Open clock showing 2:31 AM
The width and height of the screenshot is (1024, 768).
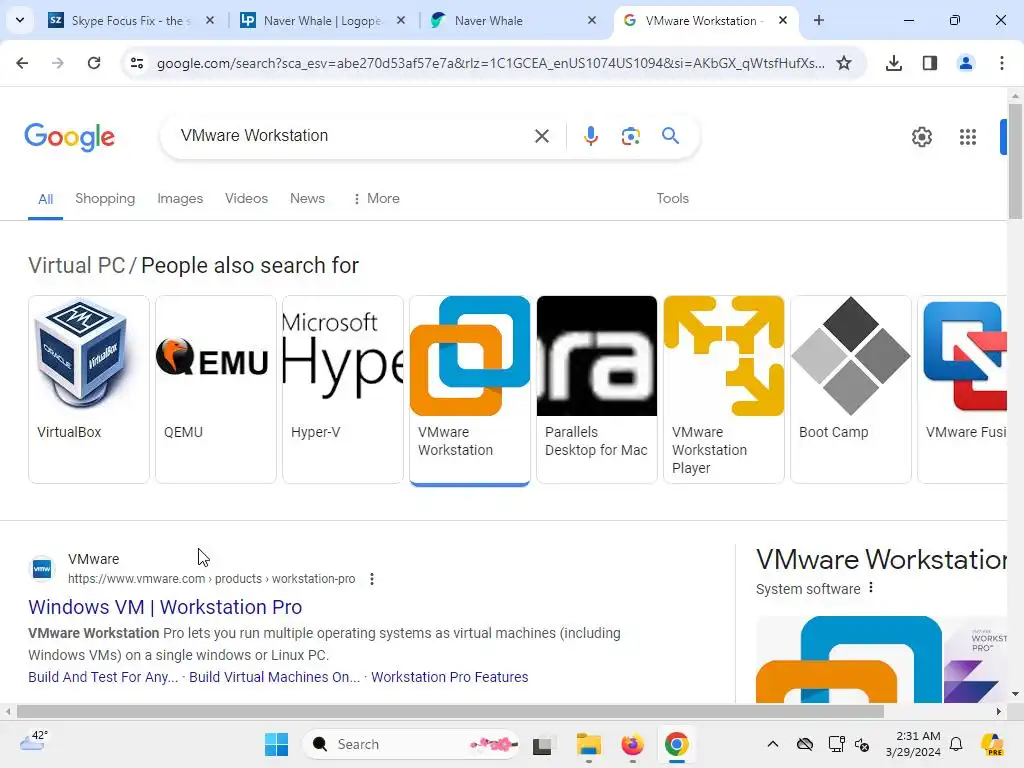(x=913, y=744)
